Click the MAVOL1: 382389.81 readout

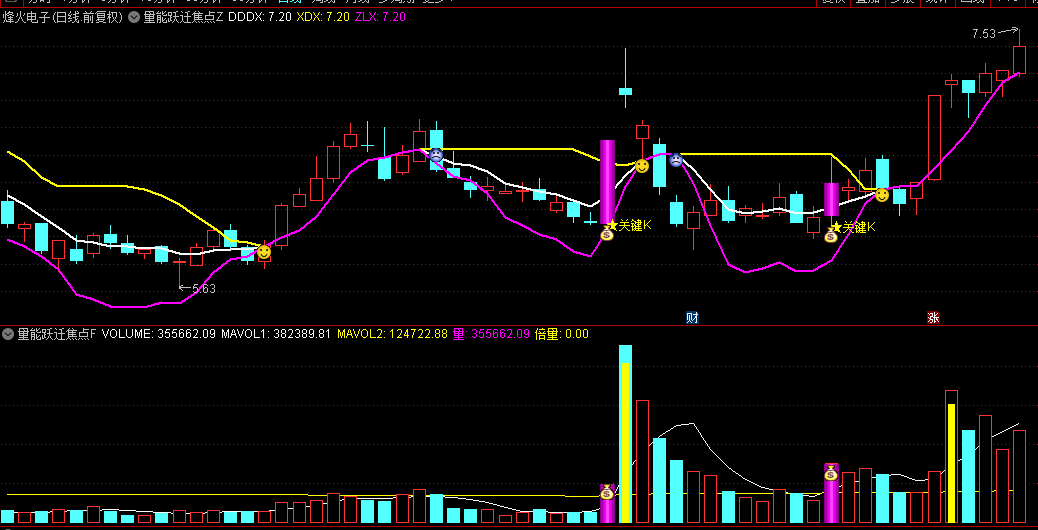point(275,334)
